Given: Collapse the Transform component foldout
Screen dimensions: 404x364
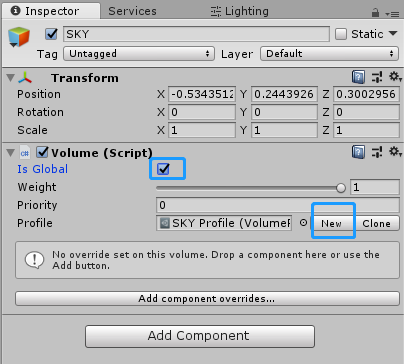Looking at the screenshot, I should (x=11, y=78).
